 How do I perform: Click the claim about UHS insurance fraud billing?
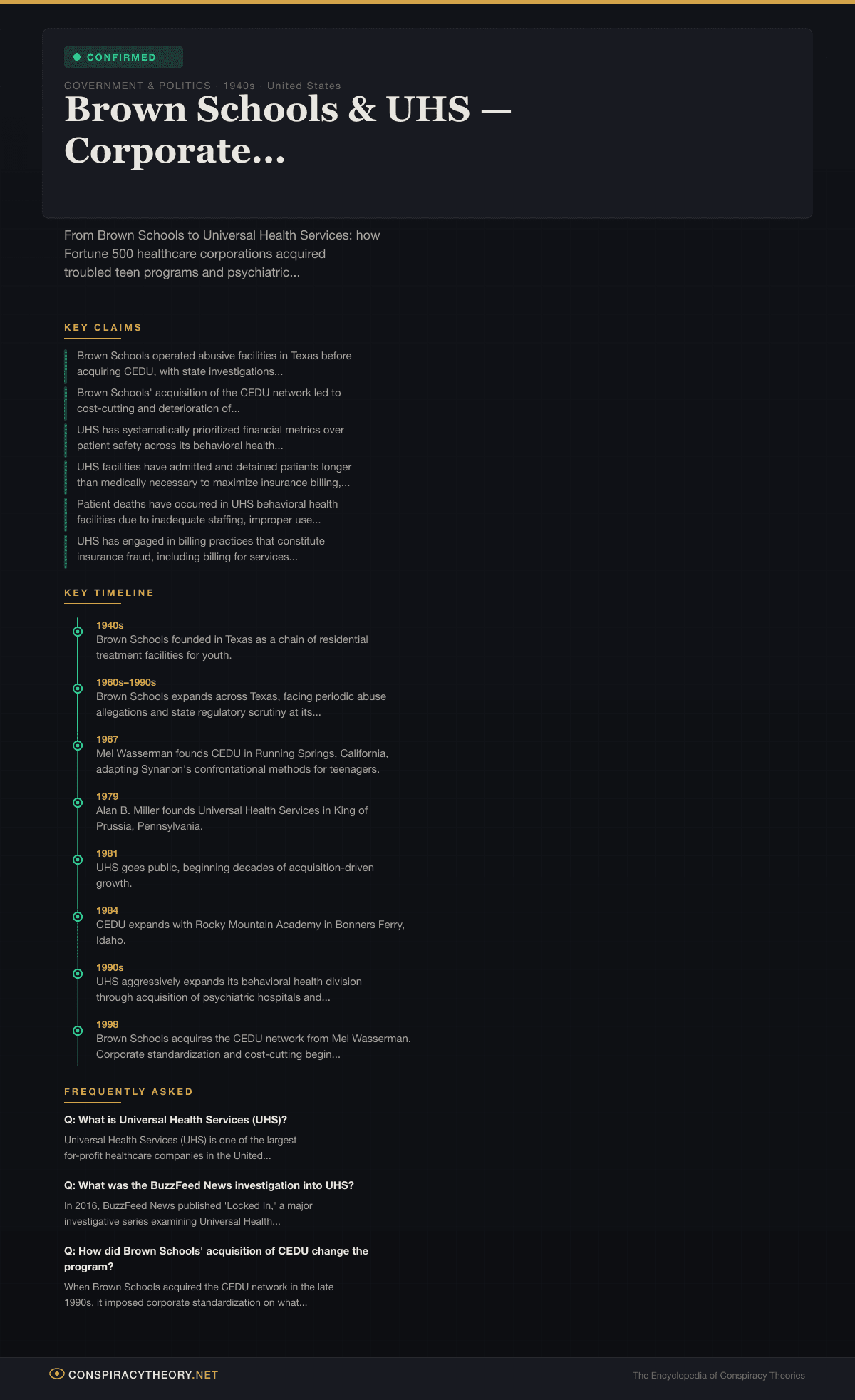tap(201, 549)
